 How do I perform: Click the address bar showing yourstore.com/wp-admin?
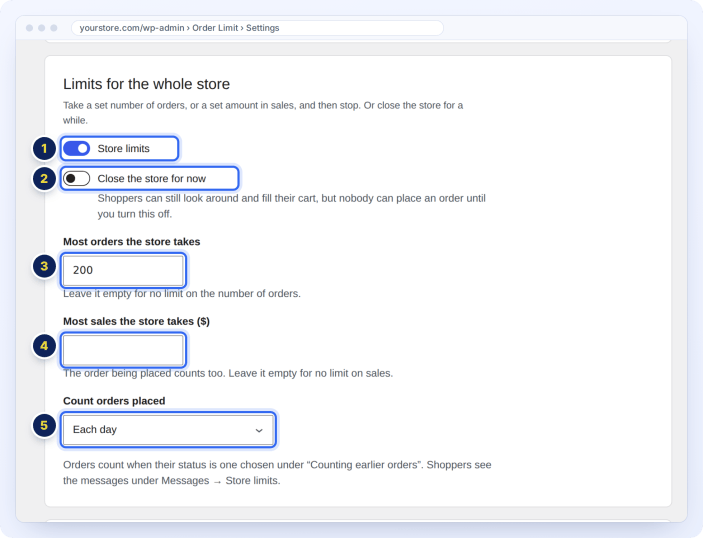pyautogui.click(x=257, y=28)
